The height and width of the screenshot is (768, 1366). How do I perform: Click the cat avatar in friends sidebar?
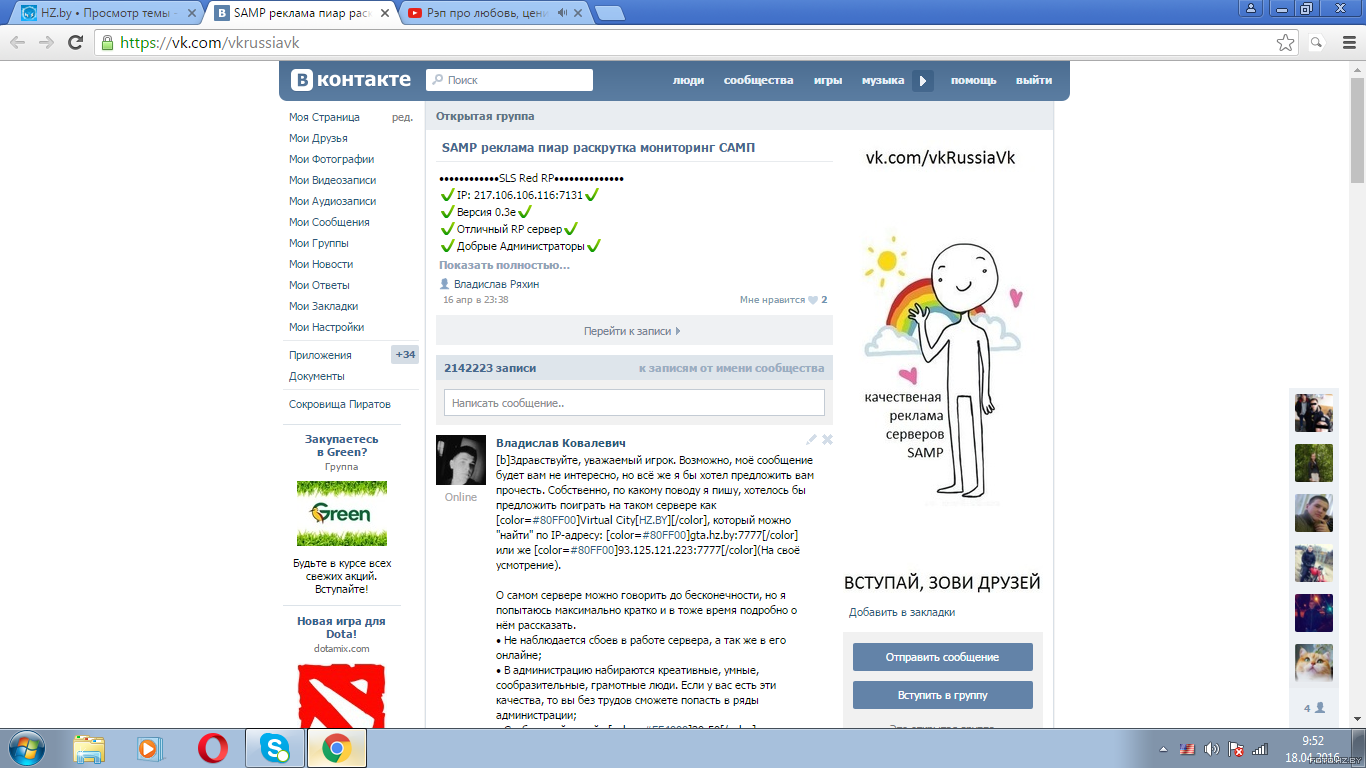(x=1313, y=663)
